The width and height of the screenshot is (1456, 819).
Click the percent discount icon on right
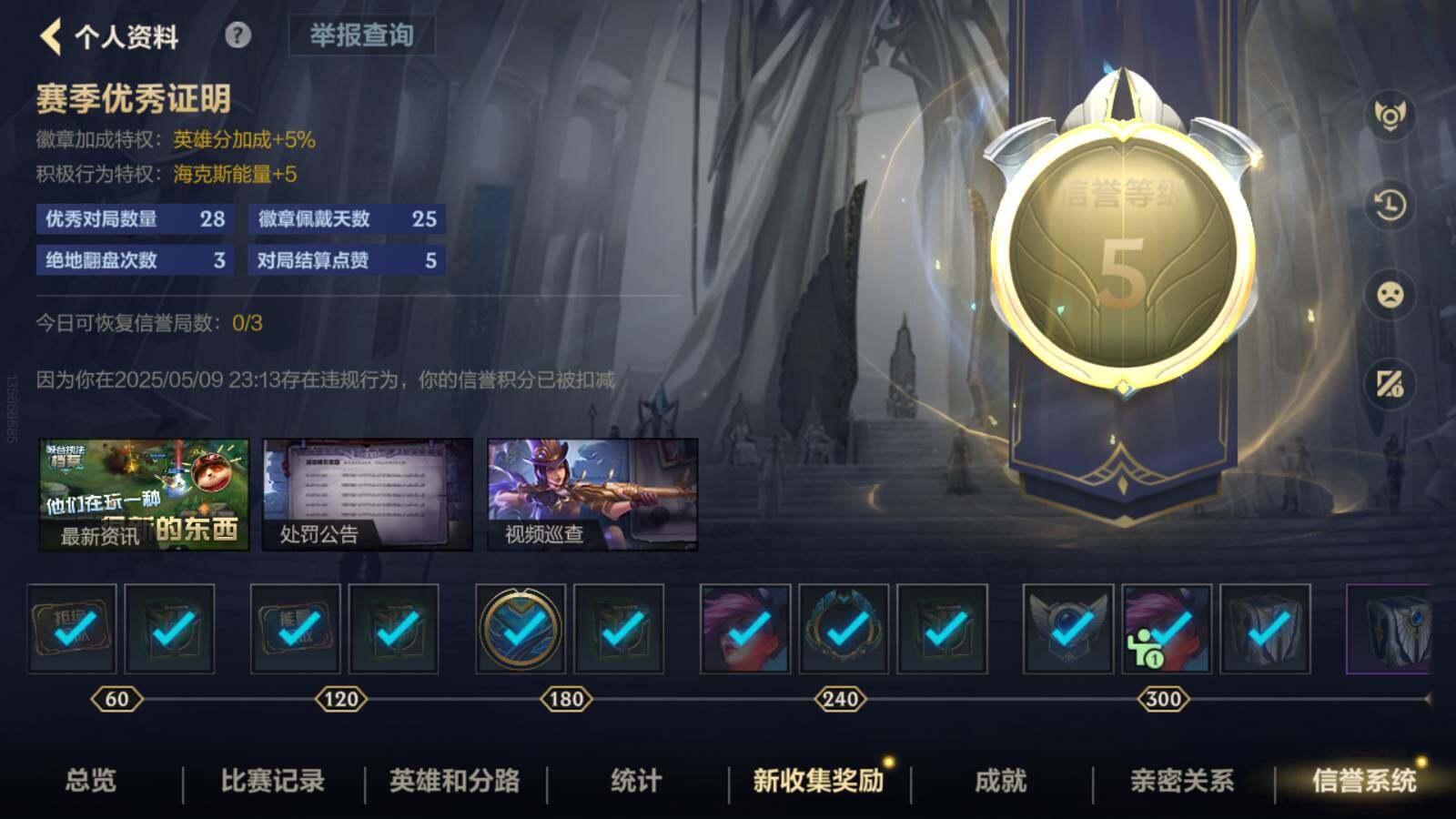(1390, 384)
